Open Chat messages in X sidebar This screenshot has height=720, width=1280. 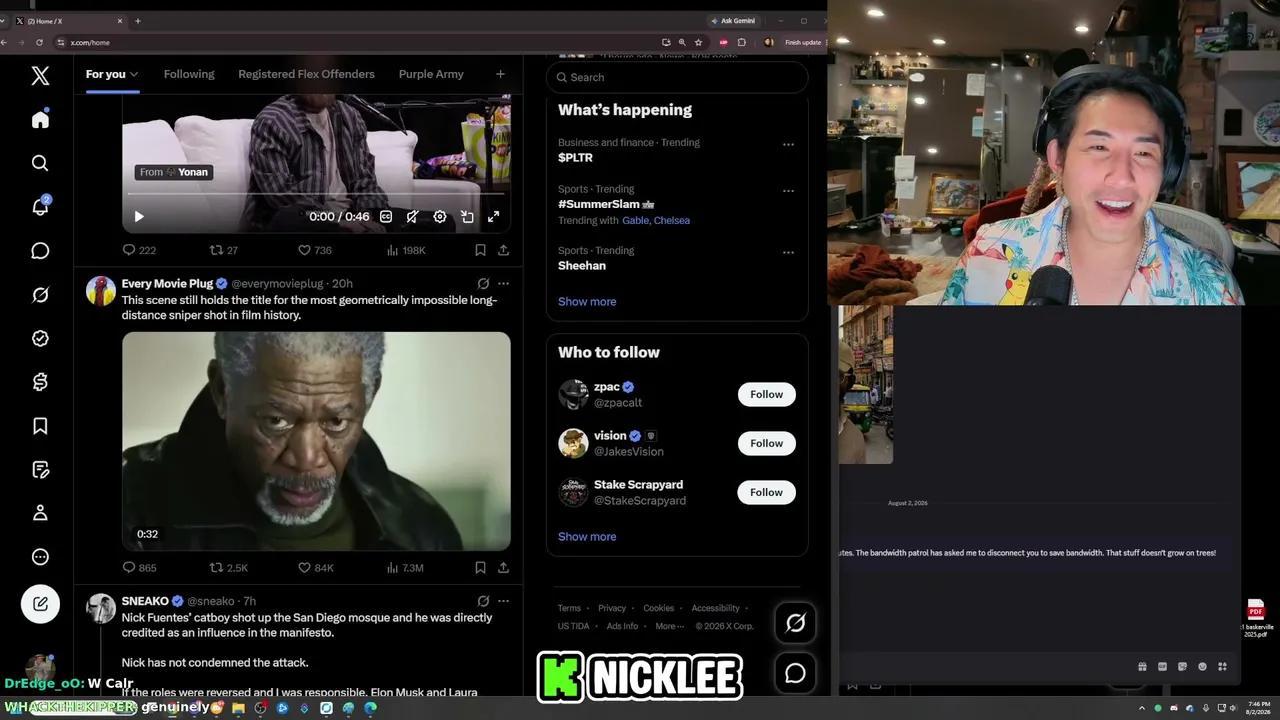[x=40, y=251]
